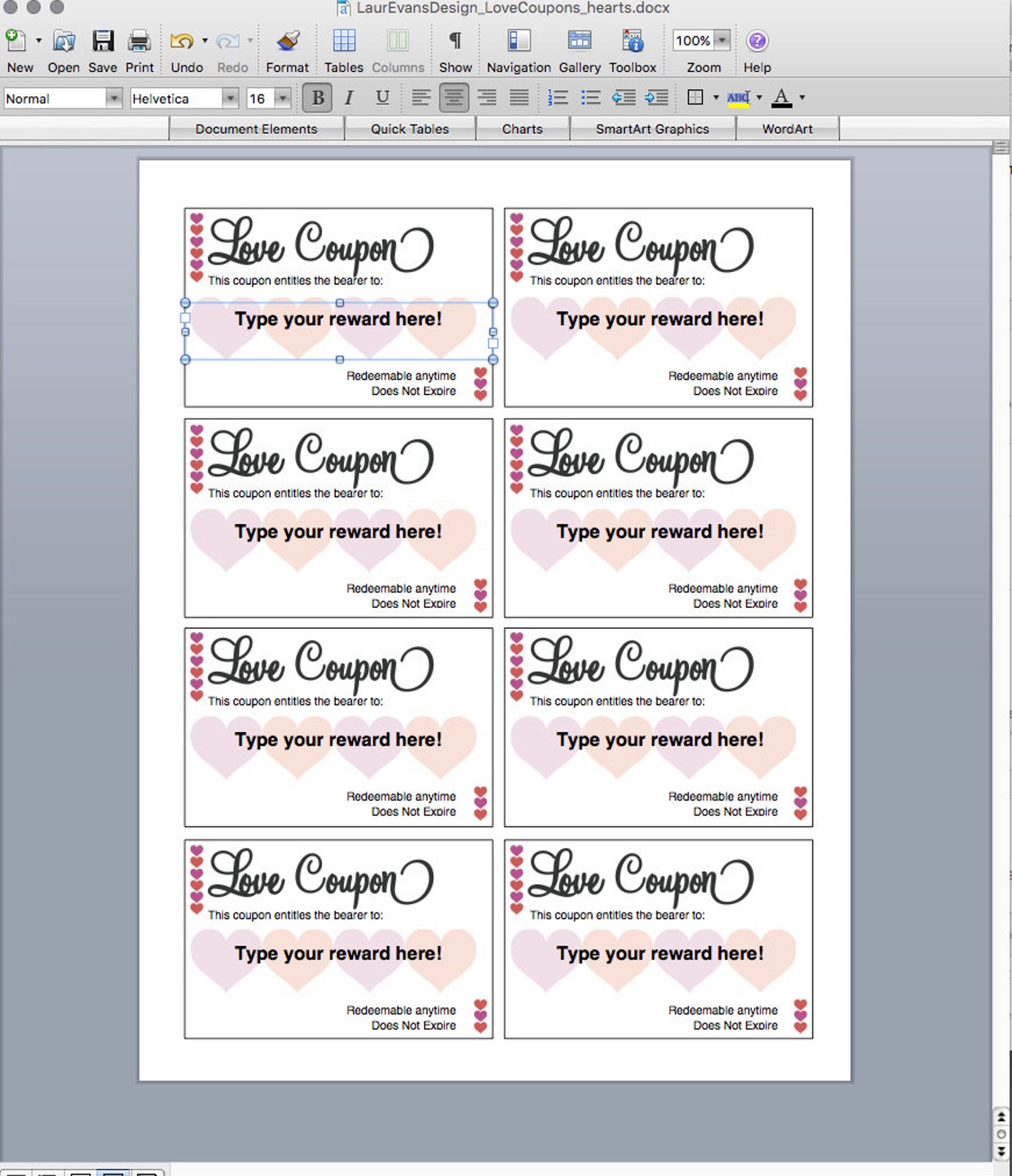The height and width of the screenshot is (1176, 1012).
Task: Click the Open file icon
Action: pyautogui.click(x=64, y=41)
